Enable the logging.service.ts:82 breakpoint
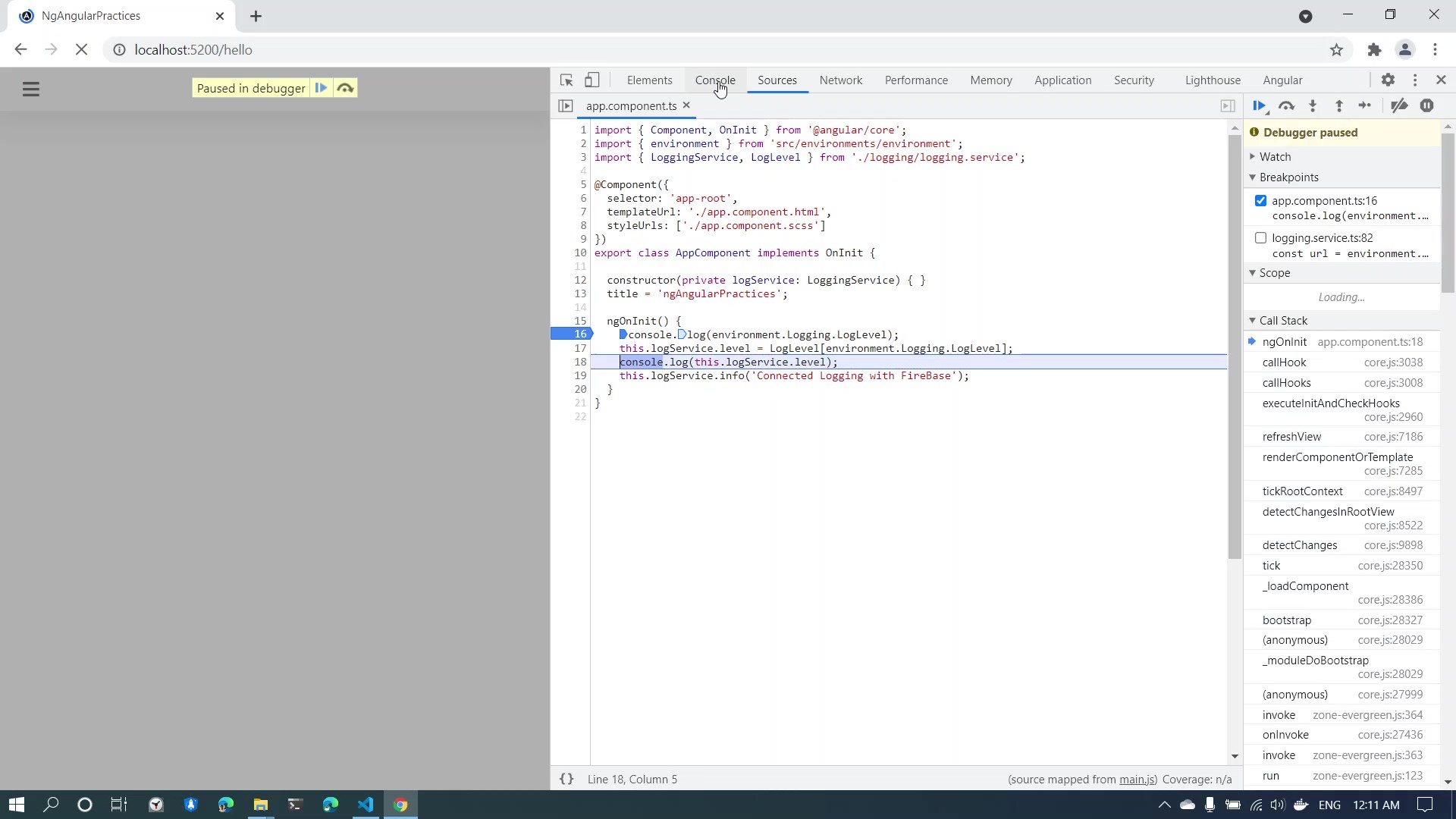Screen dimensions: 1456x819 coord(1260,238)
